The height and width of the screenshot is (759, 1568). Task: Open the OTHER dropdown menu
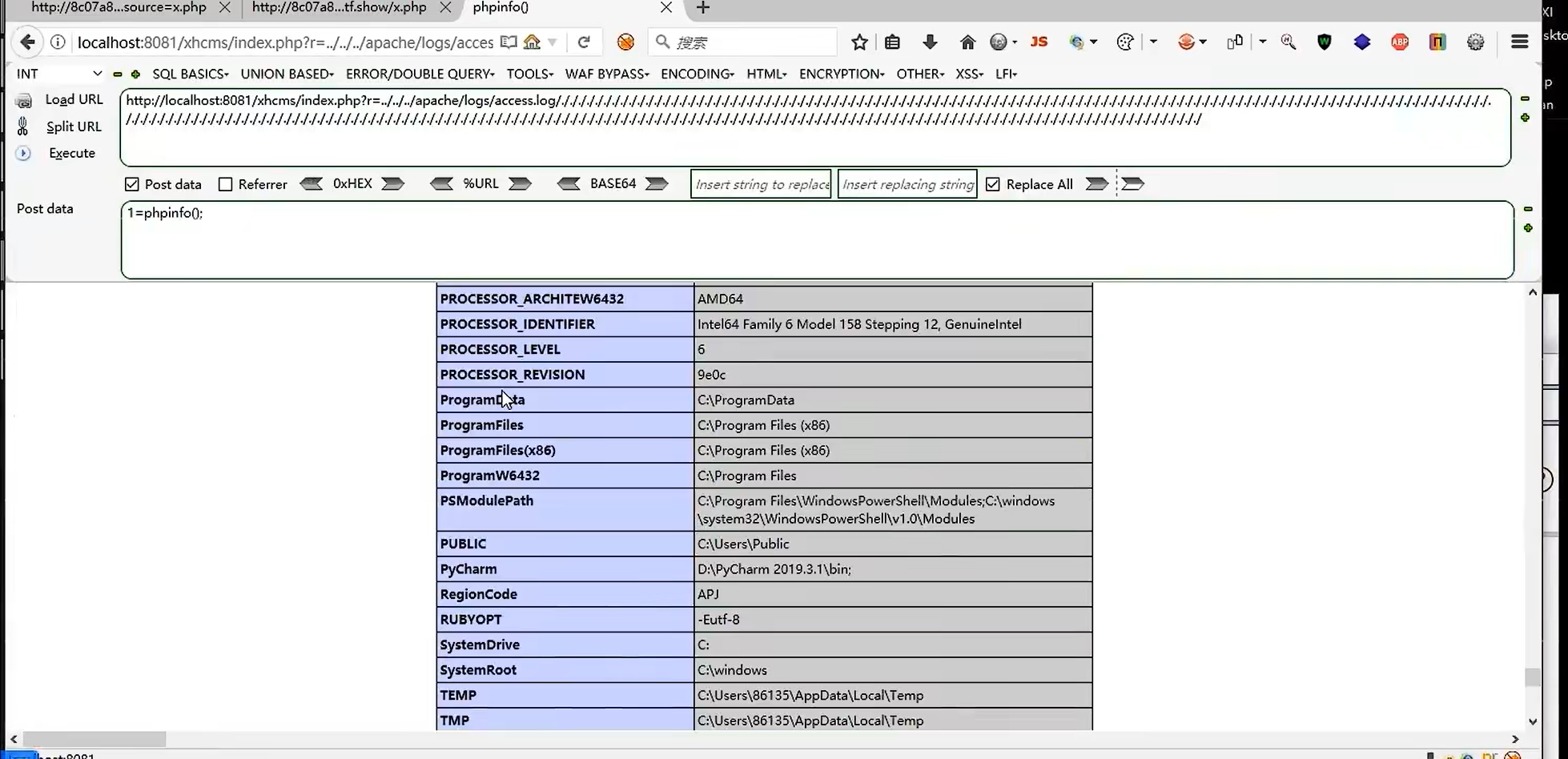coord(920,74)
